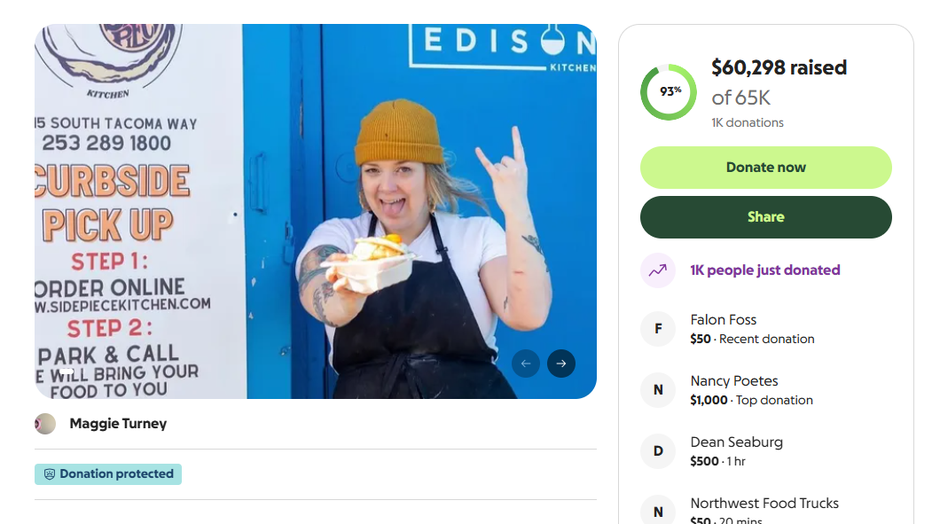The image size is (932, 524).
Task: Go to previous photo with left arrow
Action: (x=525, y=363)
